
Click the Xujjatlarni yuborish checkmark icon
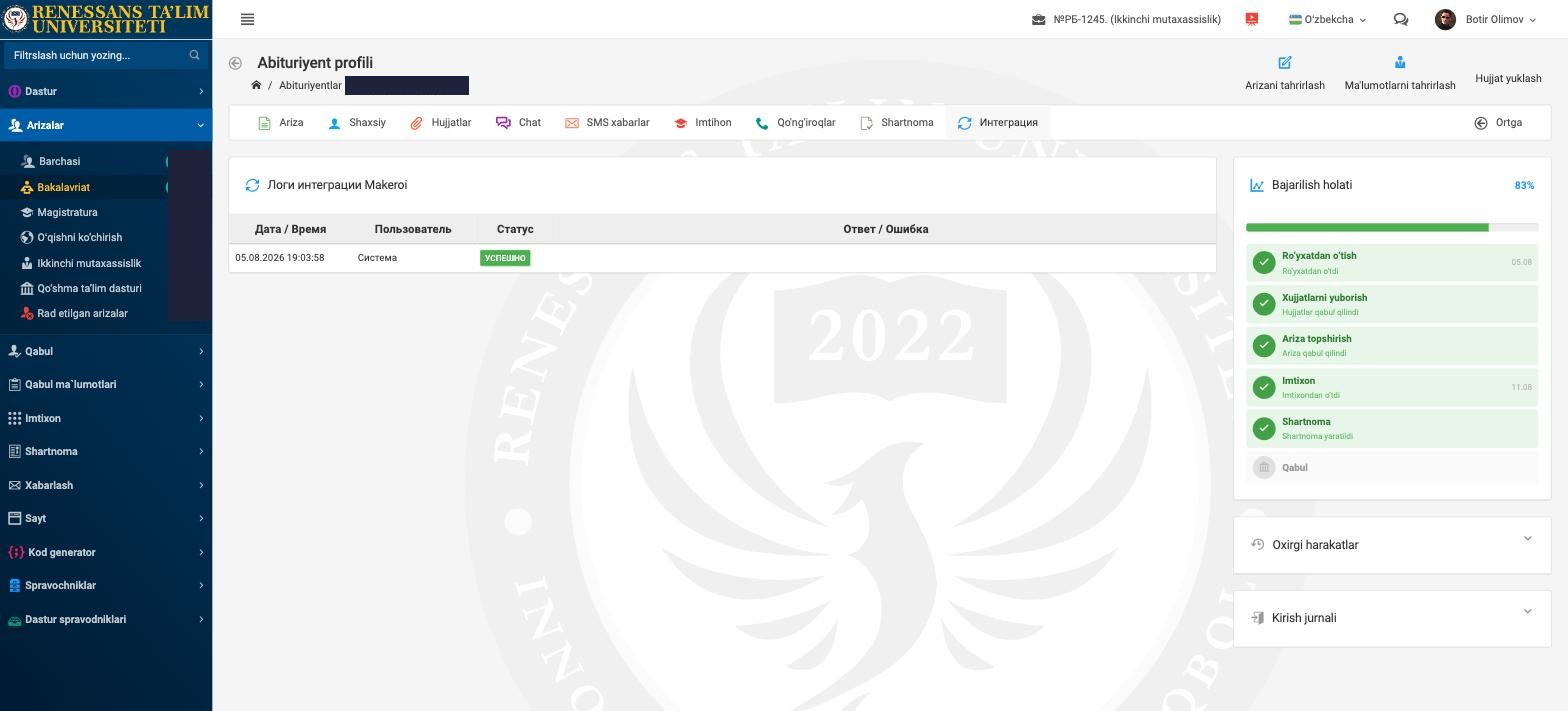(1264, 304)
